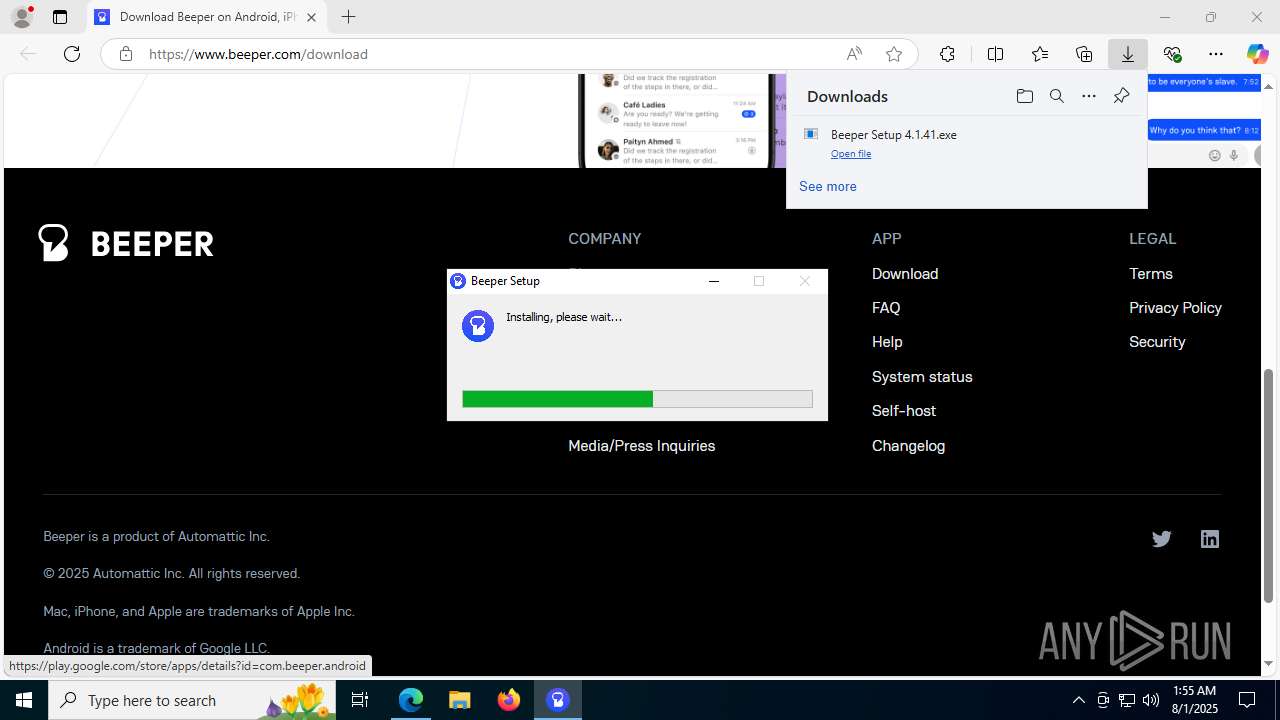Open Beeper Twitter profile icon

click(1161, 539)
